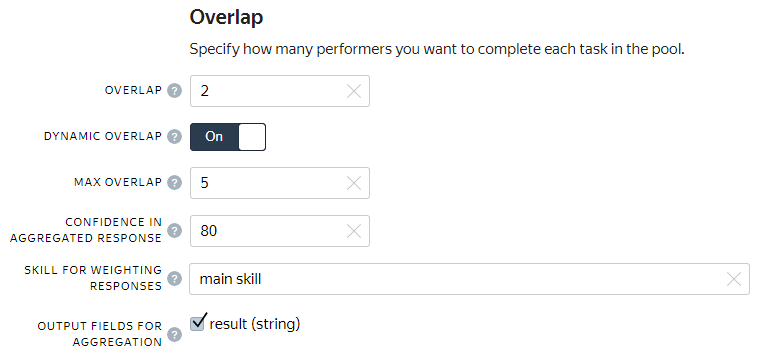Screen dimensions: 775x364
Task: Remove the 'main skill' selection with X
Action: 734,279
